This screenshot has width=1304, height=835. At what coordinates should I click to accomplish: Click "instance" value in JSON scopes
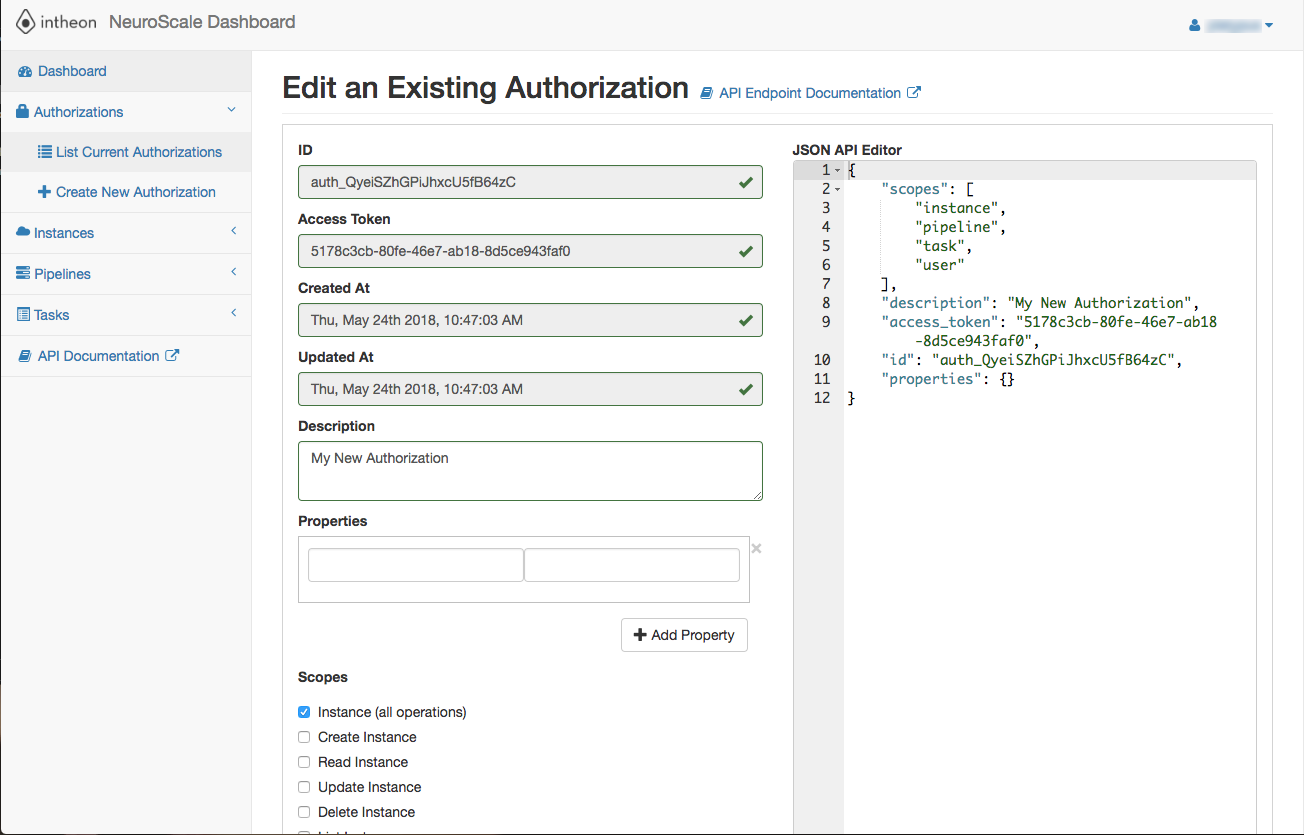(956, 208)
